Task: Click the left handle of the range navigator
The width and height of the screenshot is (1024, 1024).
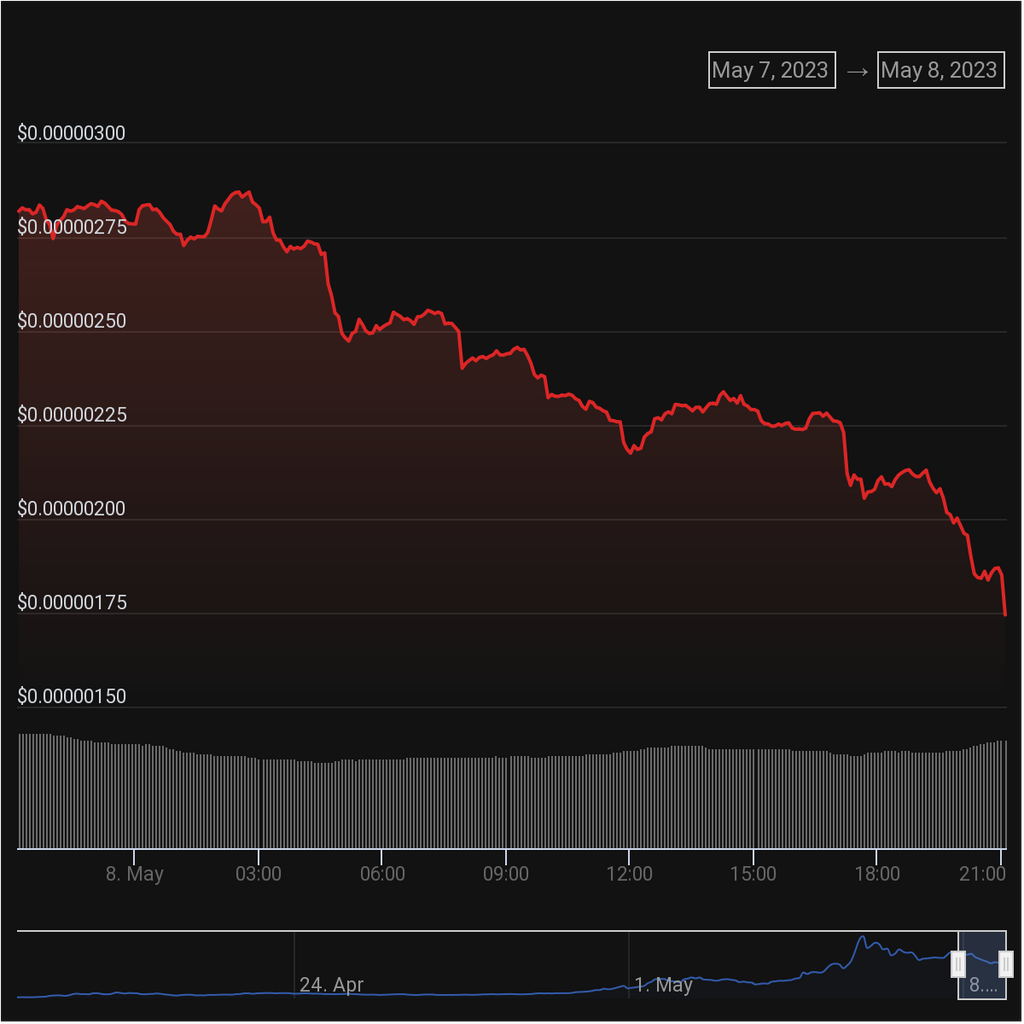Action: (x=957, y=964)
